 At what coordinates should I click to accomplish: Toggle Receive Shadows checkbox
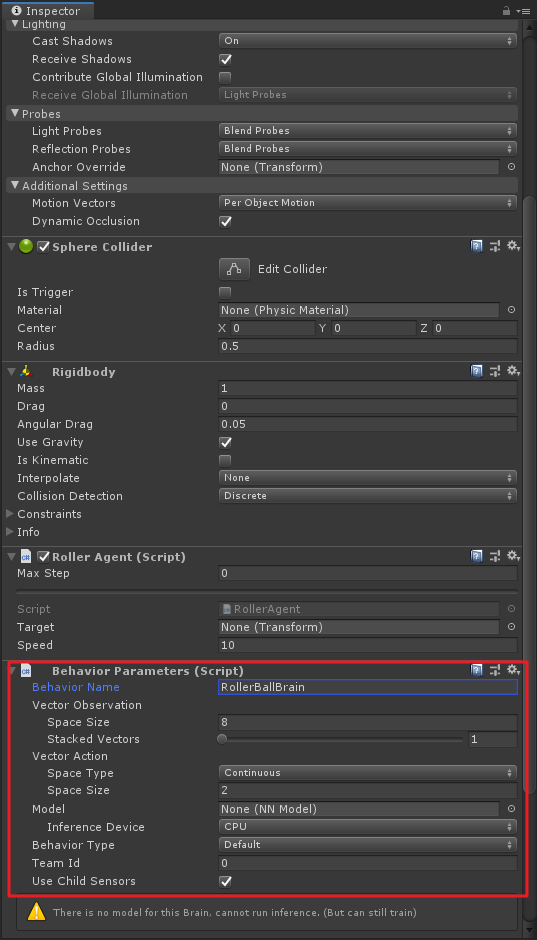coord(225,59)
